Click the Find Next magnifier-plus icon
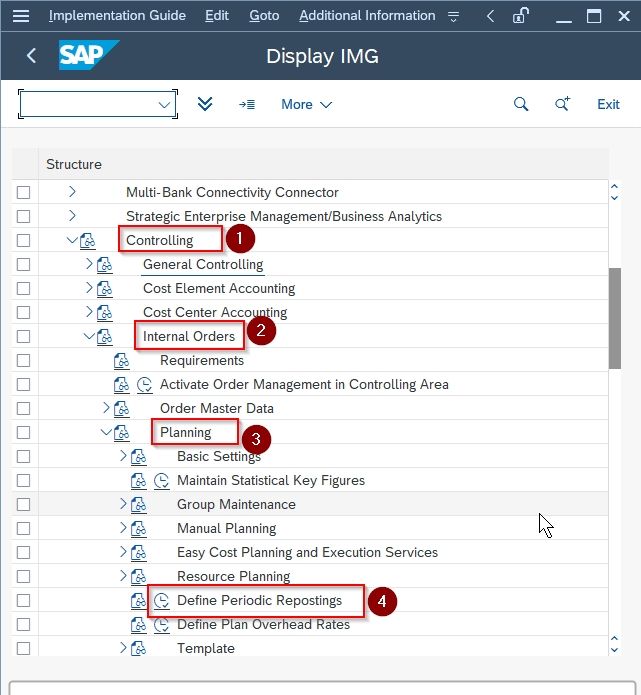This screenshot has height=695, width=641. (x=563, y=104)
